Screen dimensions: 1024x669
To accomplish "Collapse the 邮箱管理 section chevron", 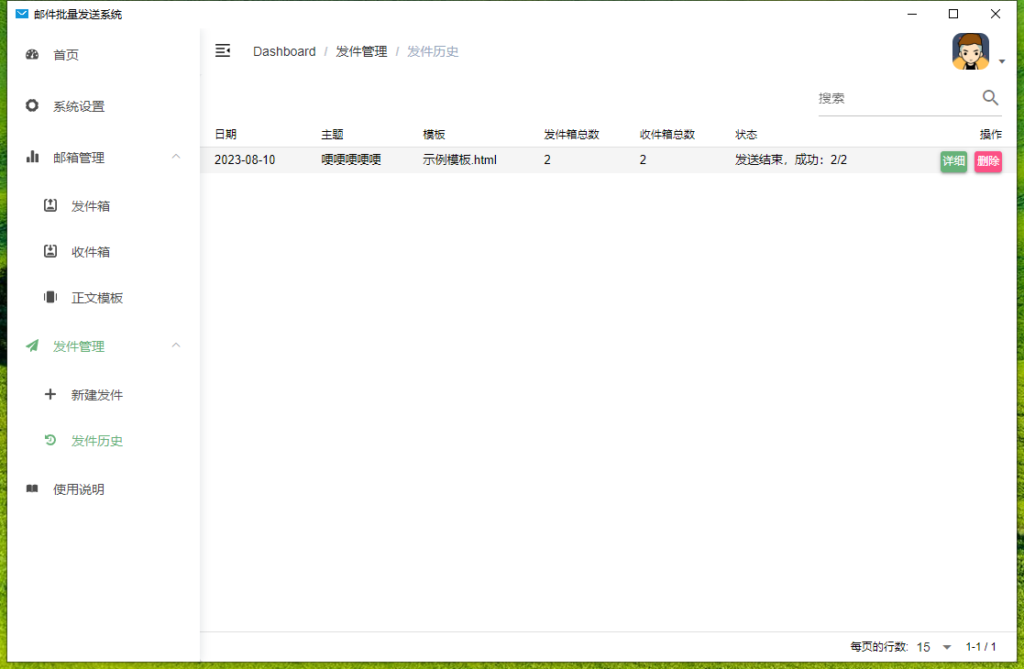I will pyautogui.click(x=176, y=156).
